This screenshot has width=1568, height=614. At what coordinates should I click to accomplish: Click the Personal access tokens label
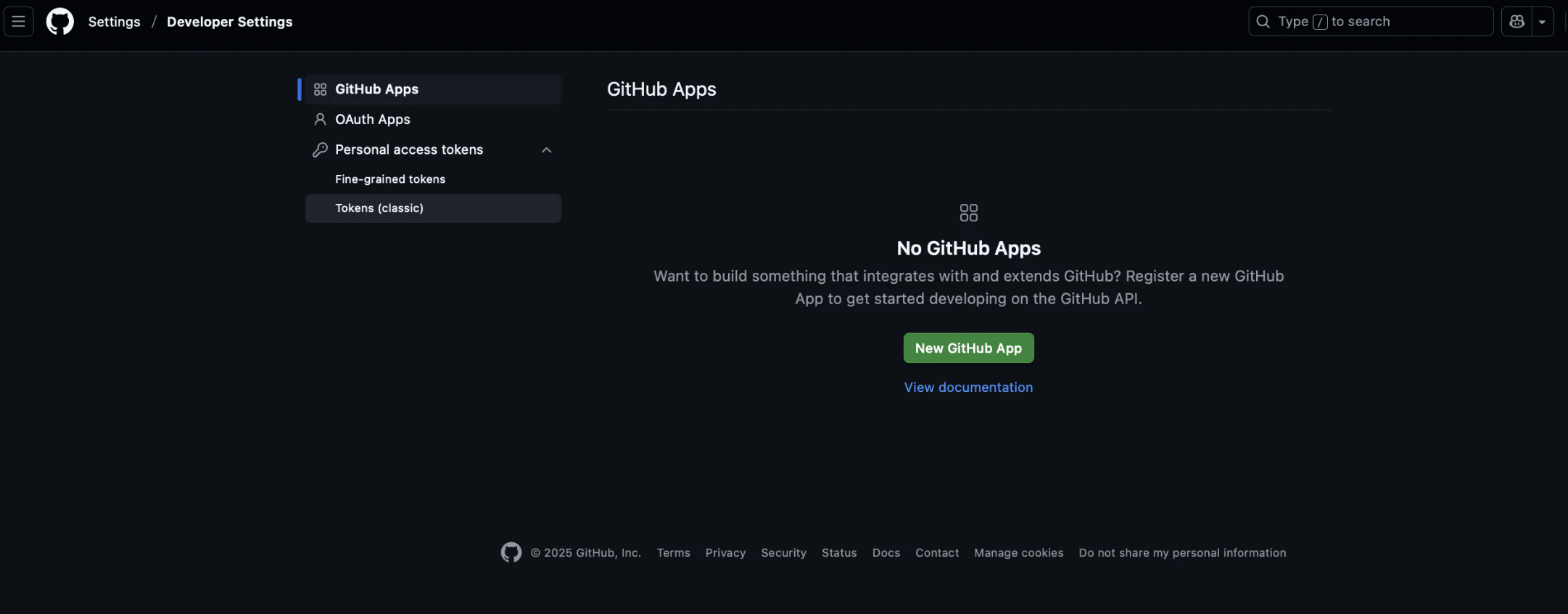coord(409,150)
